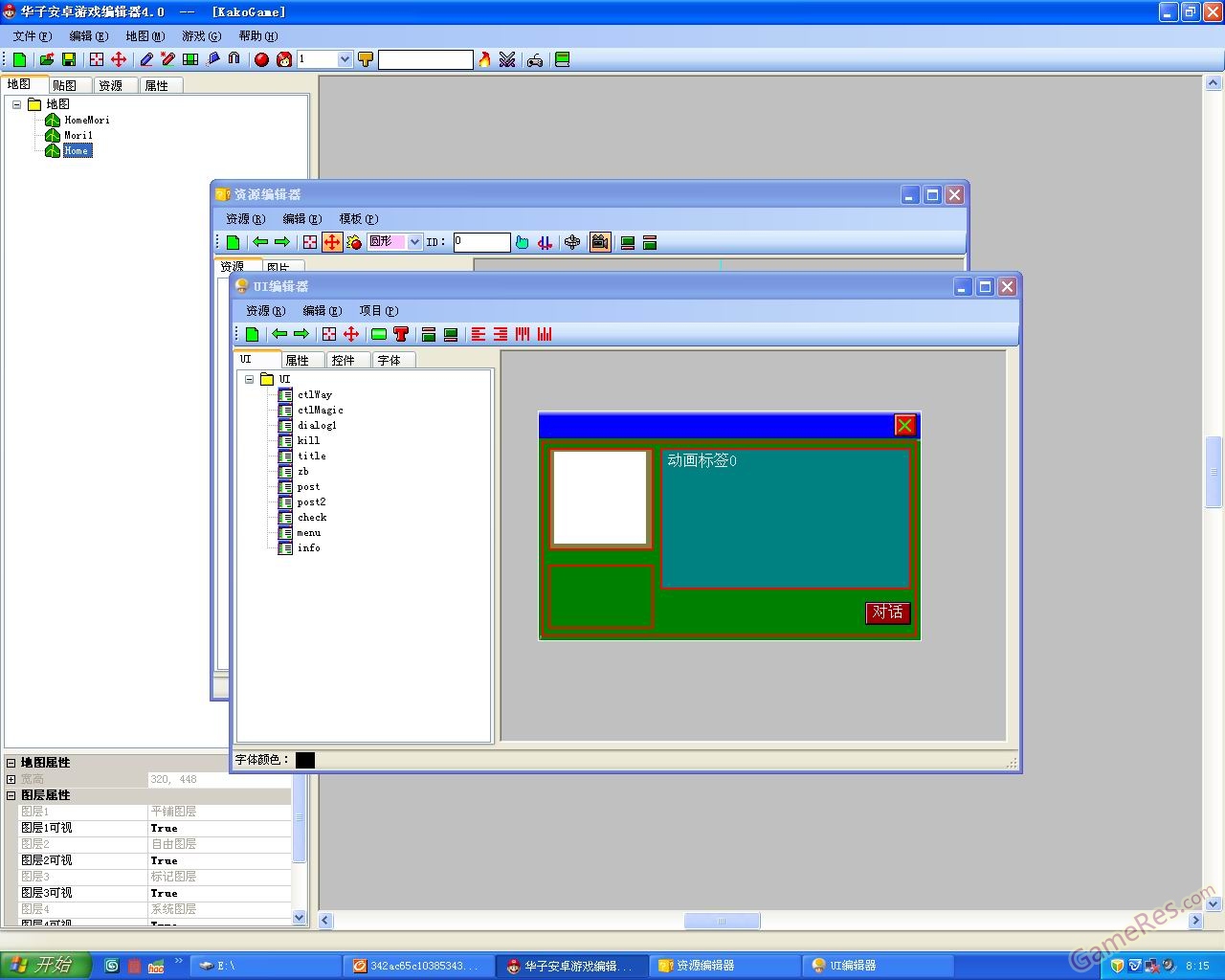This screenshot has width=1225, height=980.
Task: Switch to UI编辑器 taskbar button
Action: coord(878,966)
